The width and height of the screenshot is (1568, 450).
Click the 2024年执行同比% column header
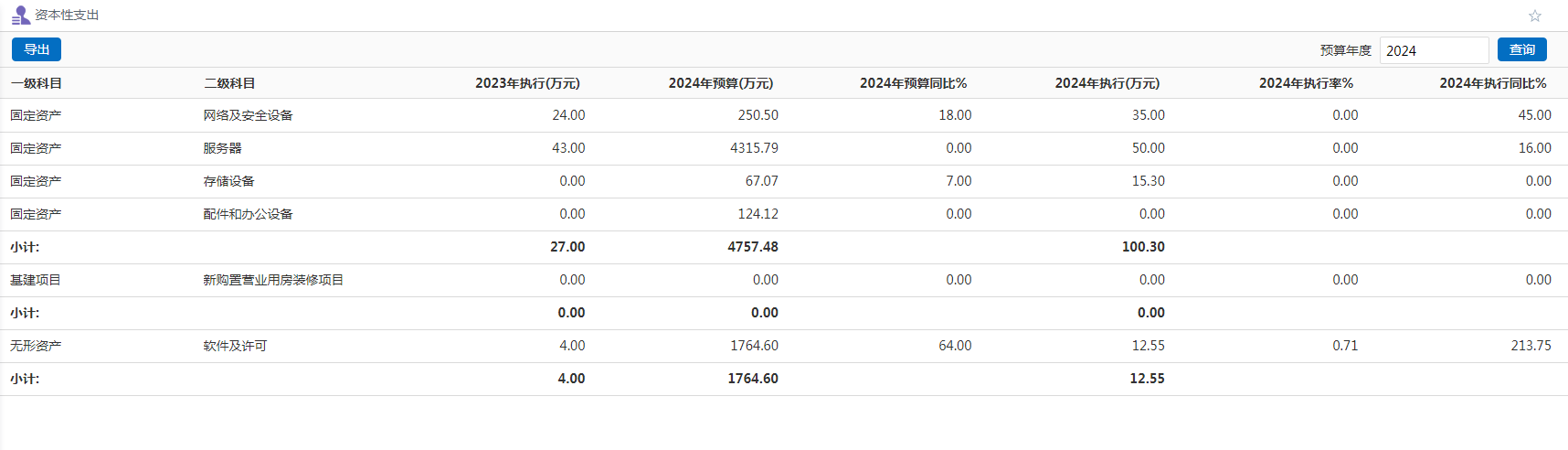[1492, 83]
